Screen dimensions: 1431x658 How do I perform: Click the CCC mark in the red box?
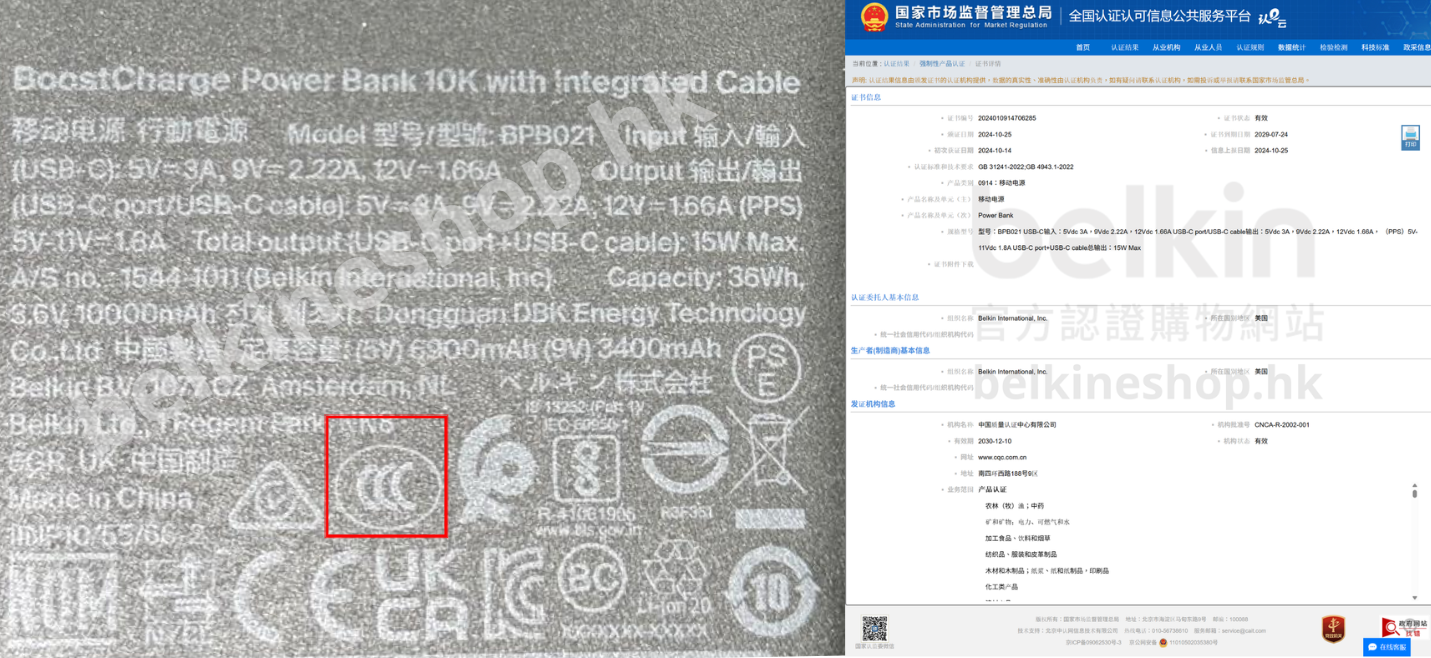386,478
